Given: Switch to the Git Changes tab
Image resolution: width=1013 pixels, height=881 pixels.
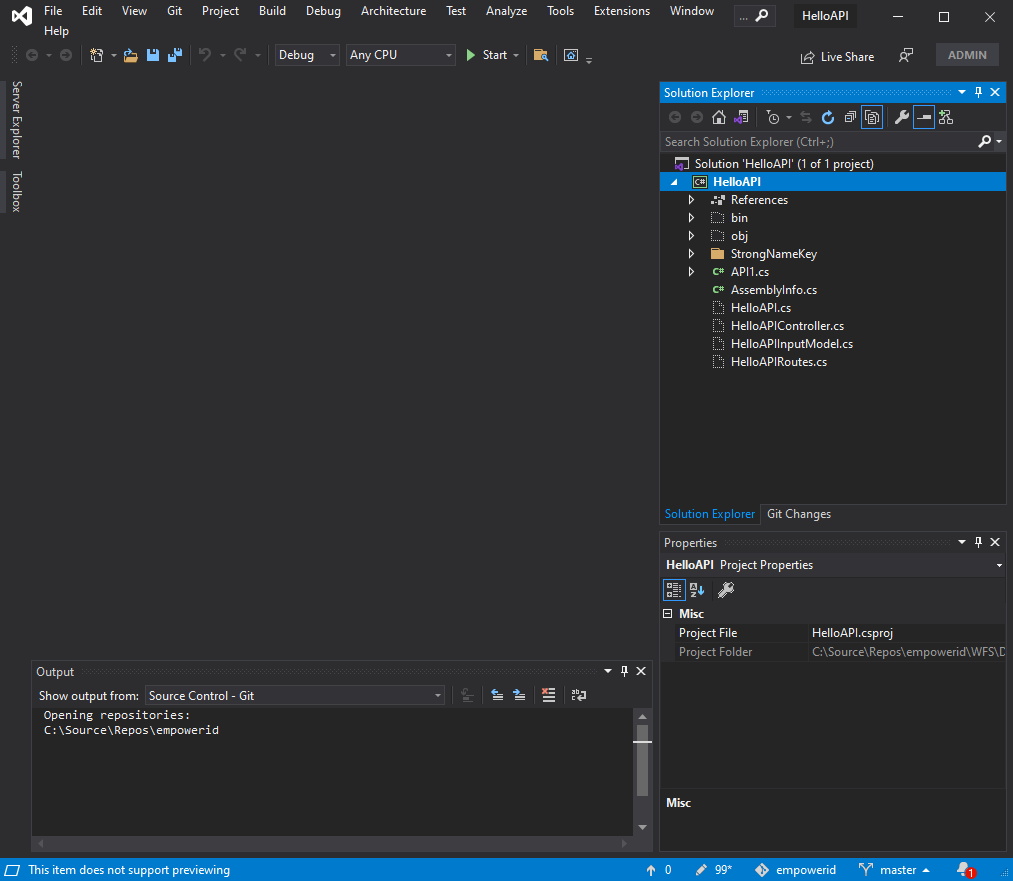Looking at the screenshot, I should [x=798, y=513].
